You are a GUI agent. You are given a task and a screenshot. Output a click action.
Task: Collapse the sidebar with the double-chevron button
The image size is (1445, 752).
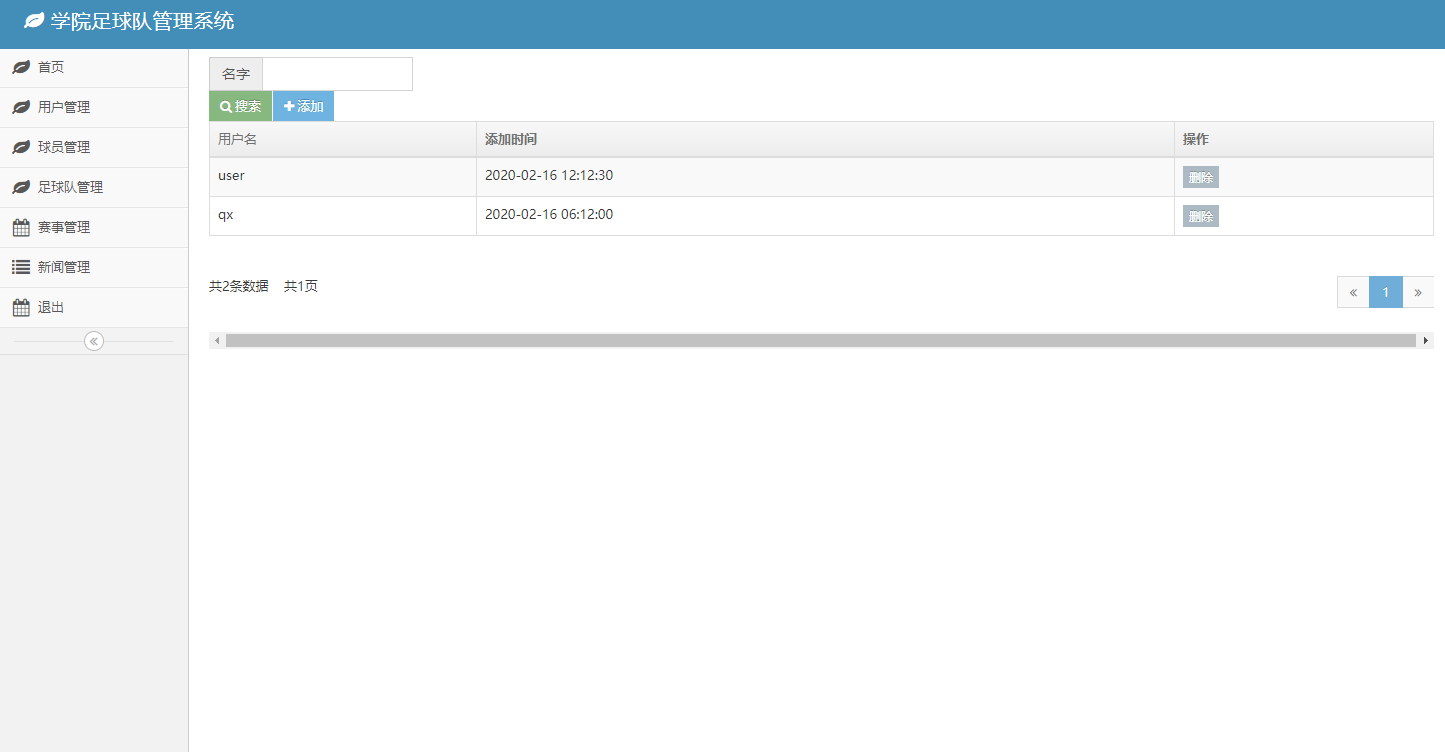tap(94, 341)
